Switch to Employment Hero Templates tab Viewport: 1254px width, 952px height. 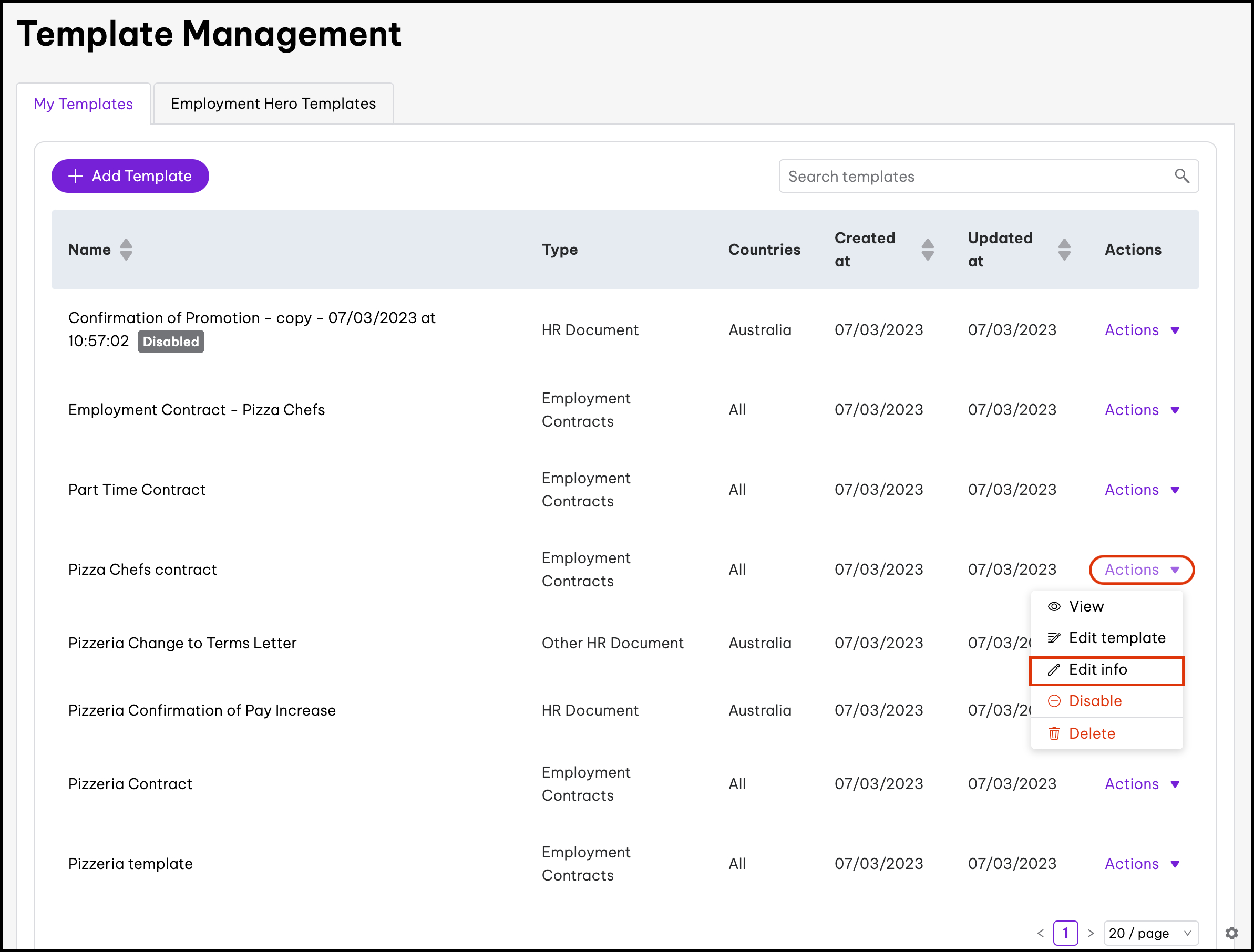tap(273, 104)
